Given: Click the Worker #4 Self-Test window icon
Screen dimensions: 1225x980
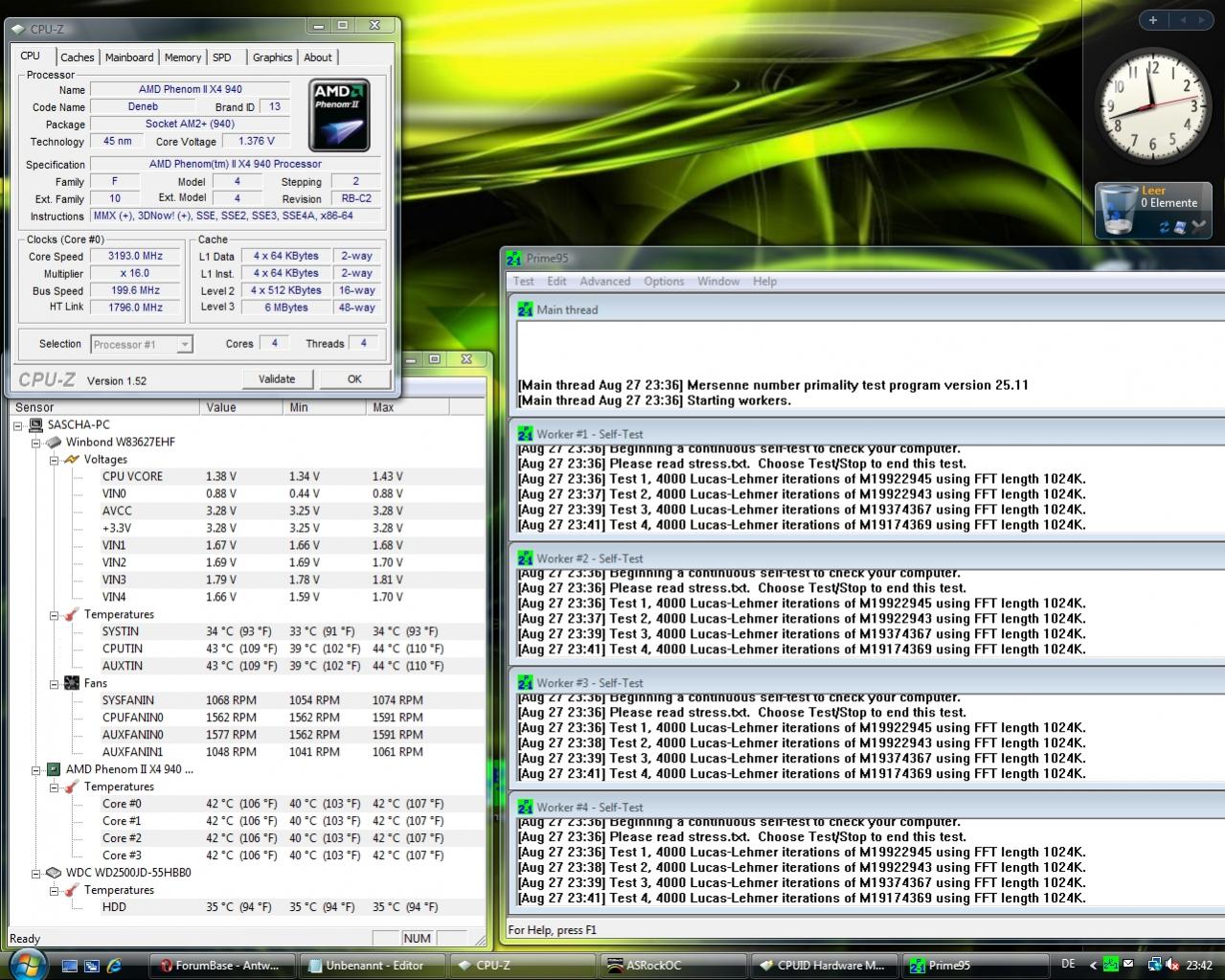Looking at the screenshot, I should [525, 807].
